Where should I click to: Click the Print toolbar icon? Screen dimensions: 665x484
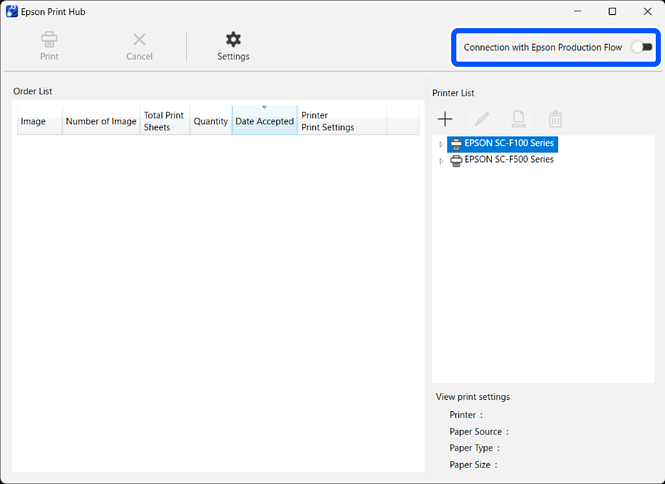tap(49, 40)
